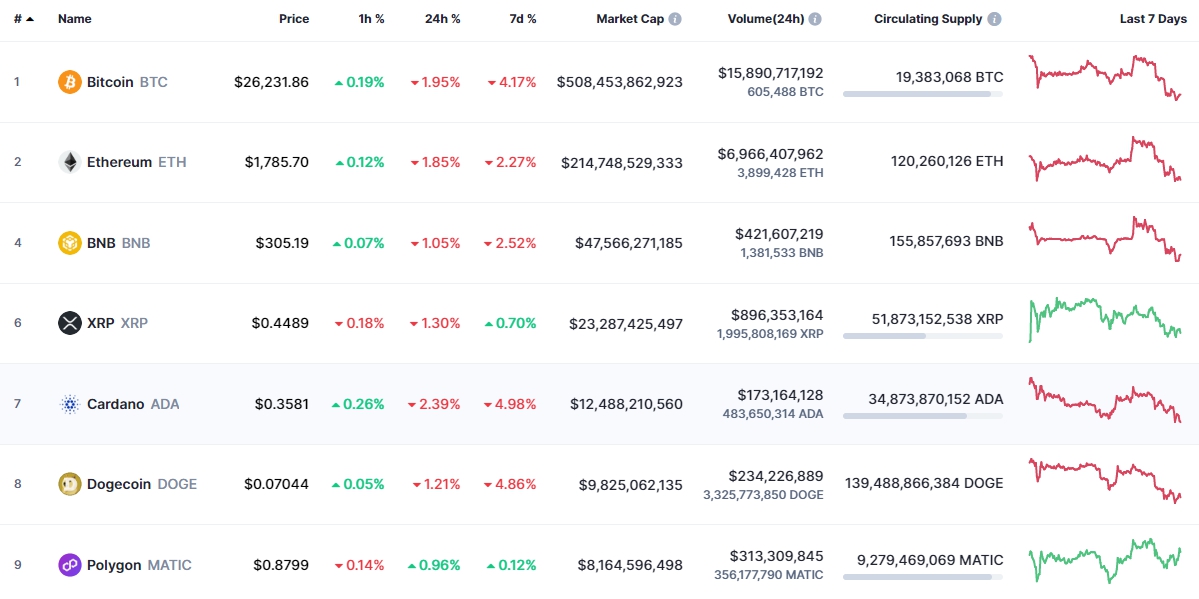Click the BNB logo icon

(x=70, y=243)
